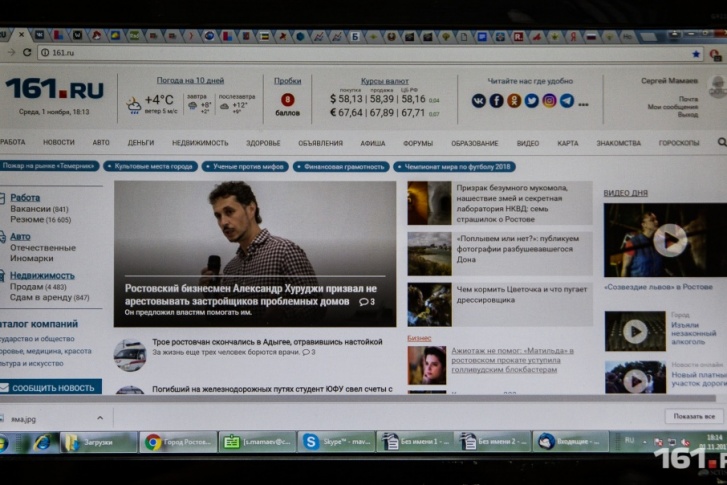
Task: Open the Работа sidebar link
Action: point(25,198)
